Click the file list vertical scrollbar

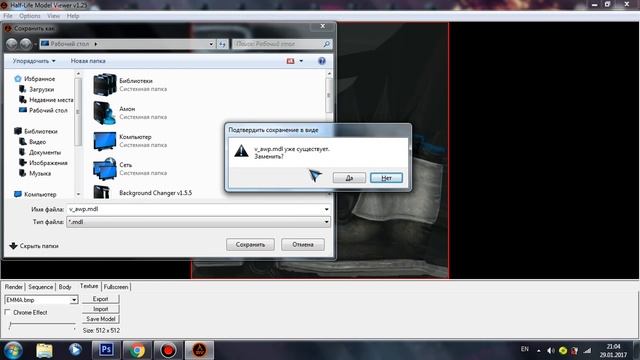pos(329,95)
